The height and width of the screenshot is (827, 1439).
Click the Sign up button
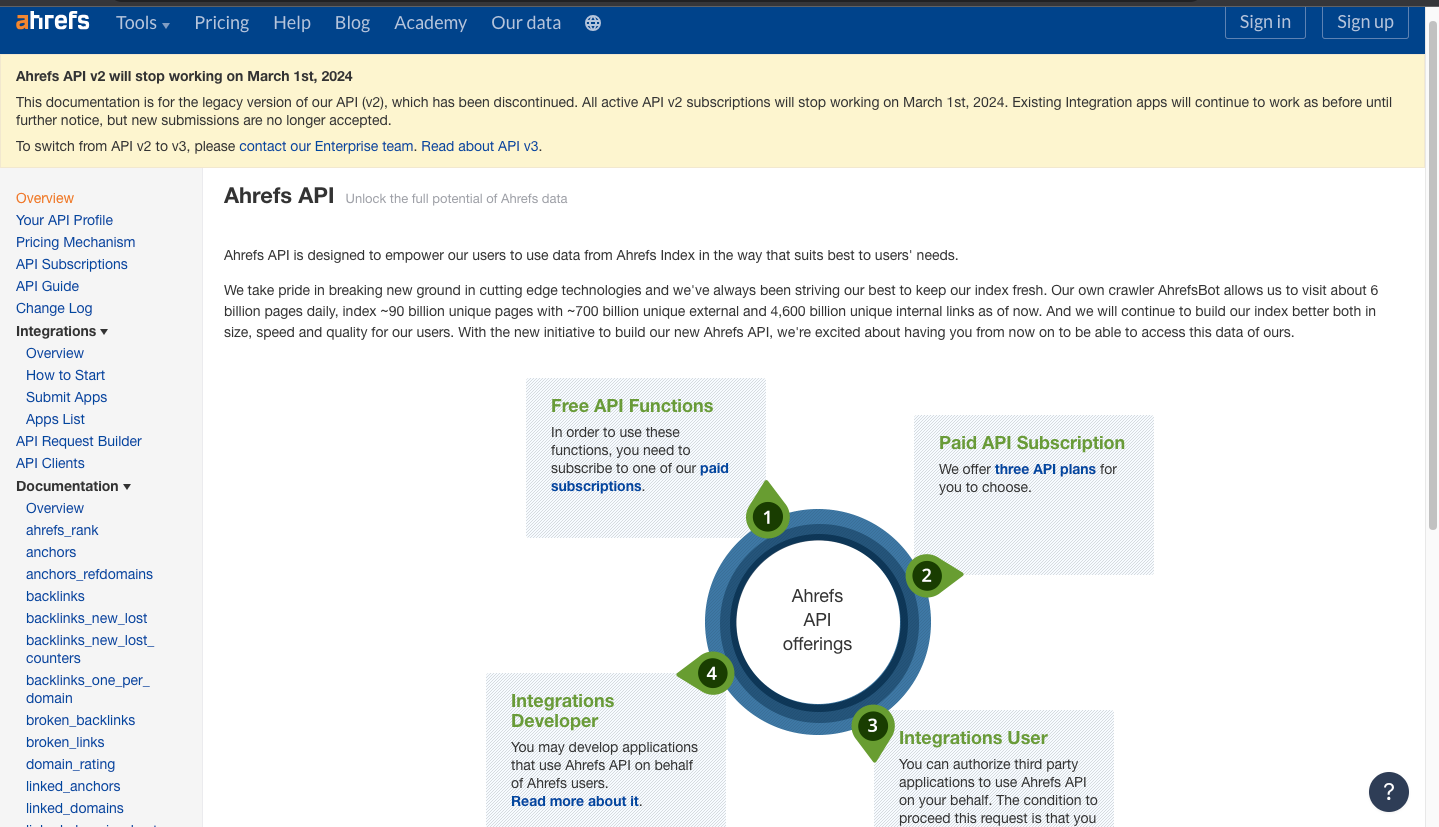(1365, 22)
